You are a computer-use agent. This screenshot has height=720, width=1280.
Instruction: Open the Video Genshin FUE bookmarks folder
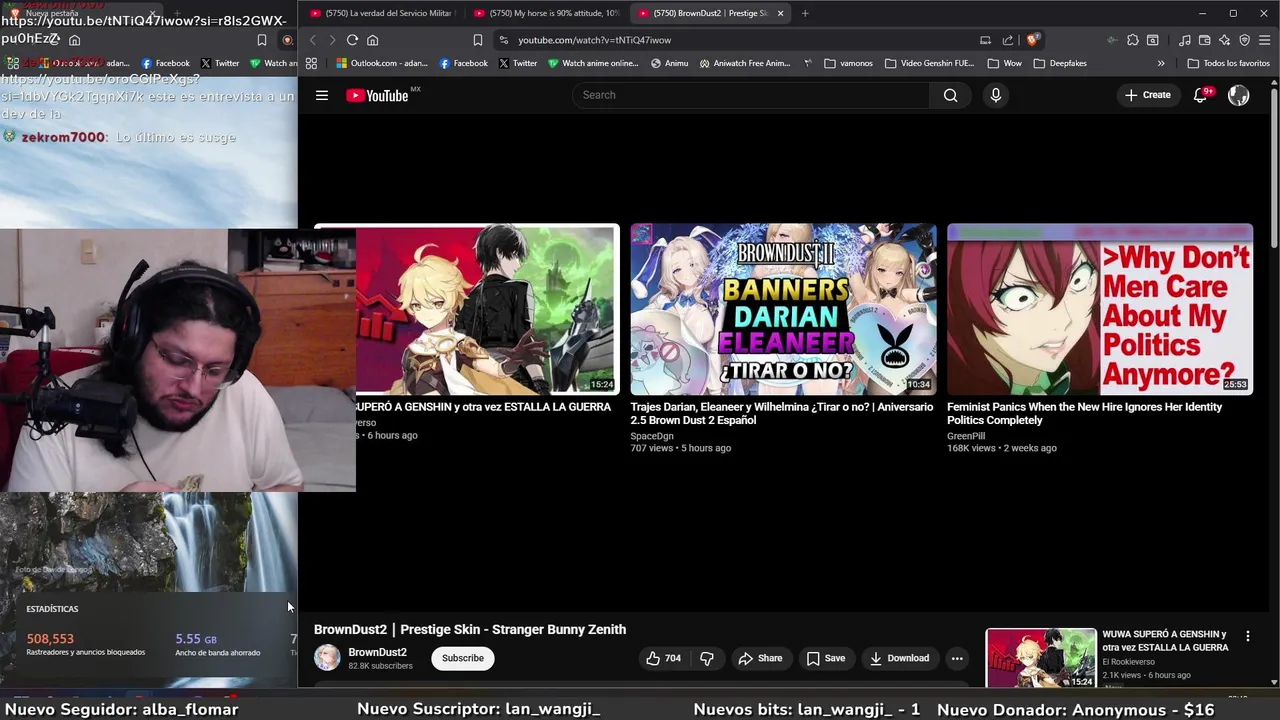point(929,63)
